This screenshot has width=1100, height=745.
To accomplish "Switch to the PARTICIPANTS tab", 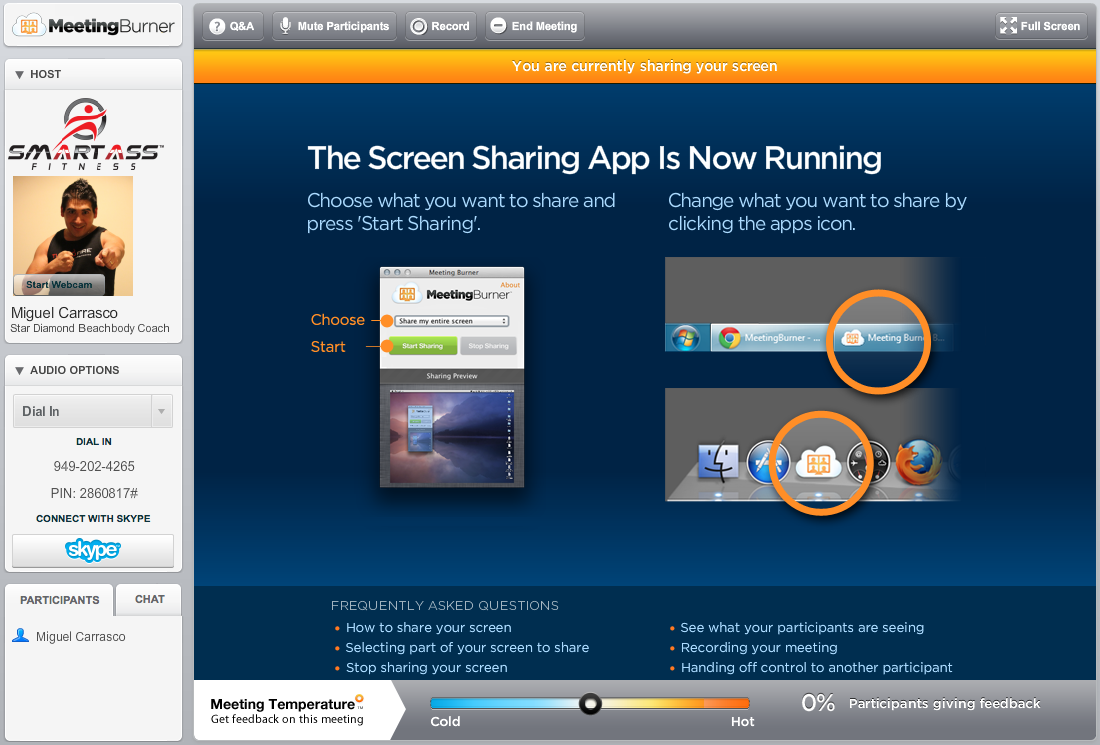I will 59,600.
